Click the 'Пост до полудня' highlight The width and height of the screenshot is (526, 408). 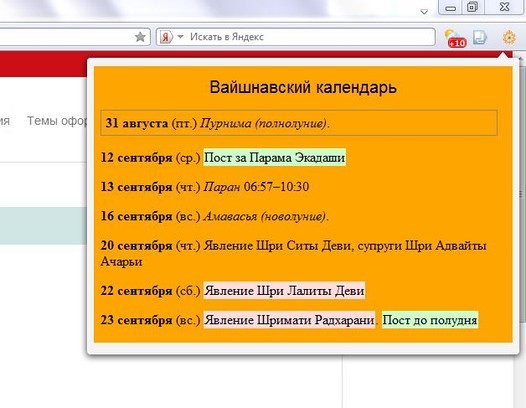[x=430, y=320]
